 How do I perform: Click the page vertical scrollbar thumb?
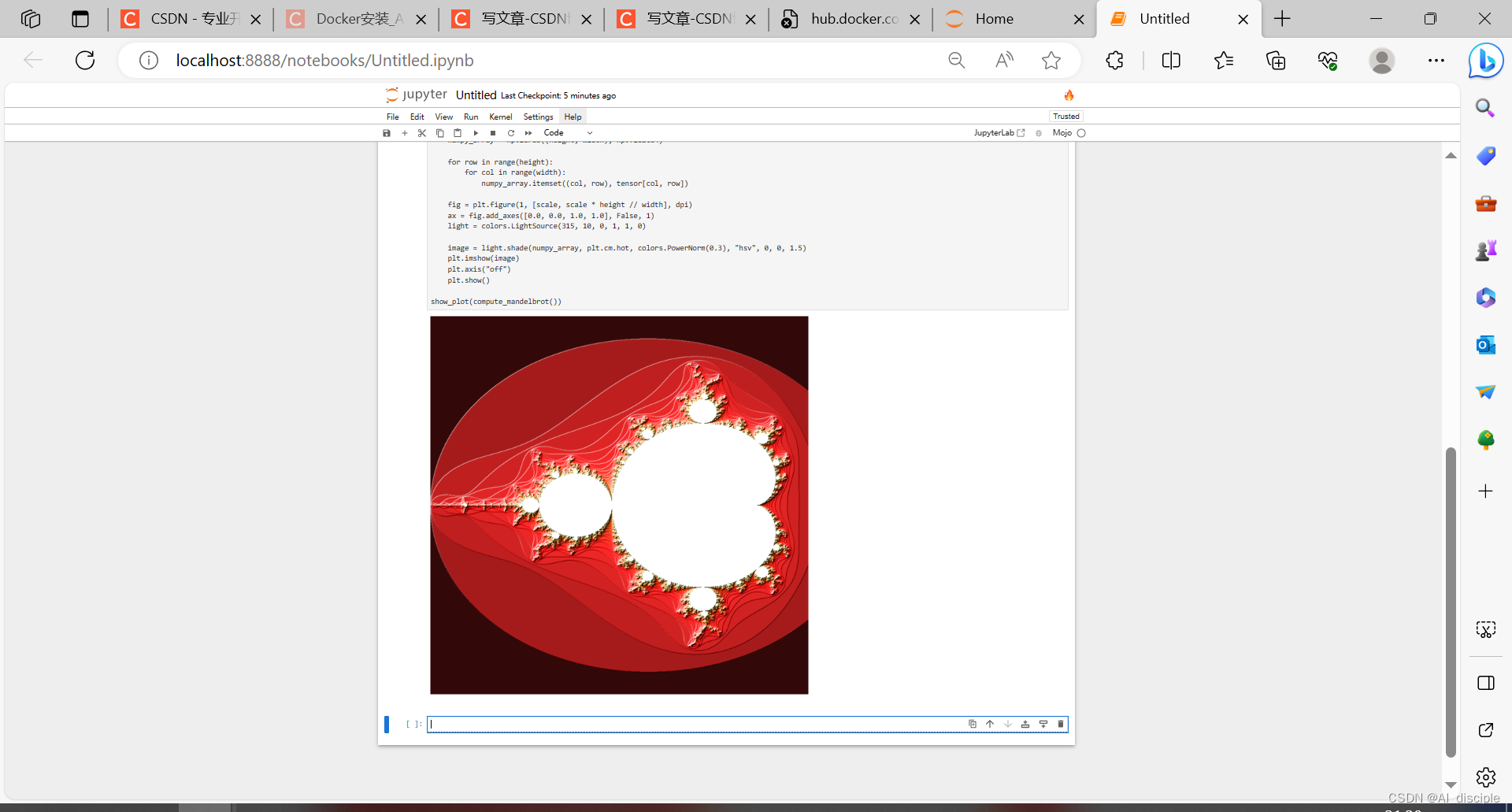tap(1451, 603)
